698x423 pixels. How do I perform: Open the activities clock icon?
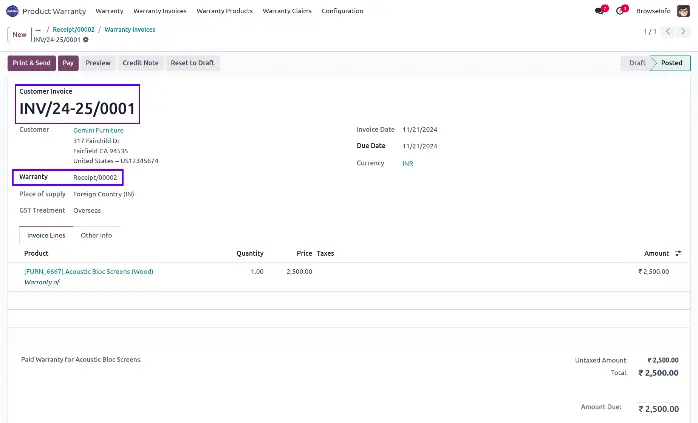click(621, 10)
